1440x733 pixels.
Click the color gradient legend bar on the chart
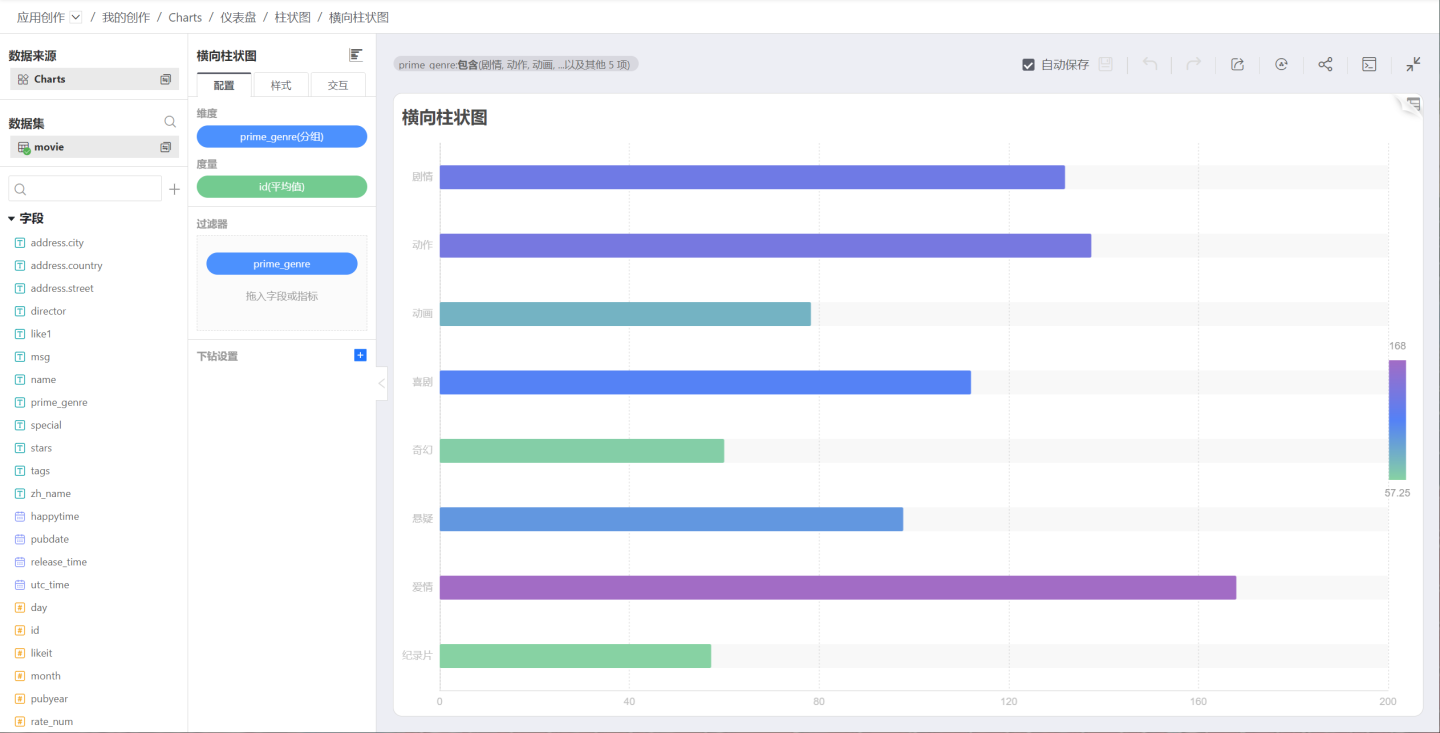click(1397, 420)
